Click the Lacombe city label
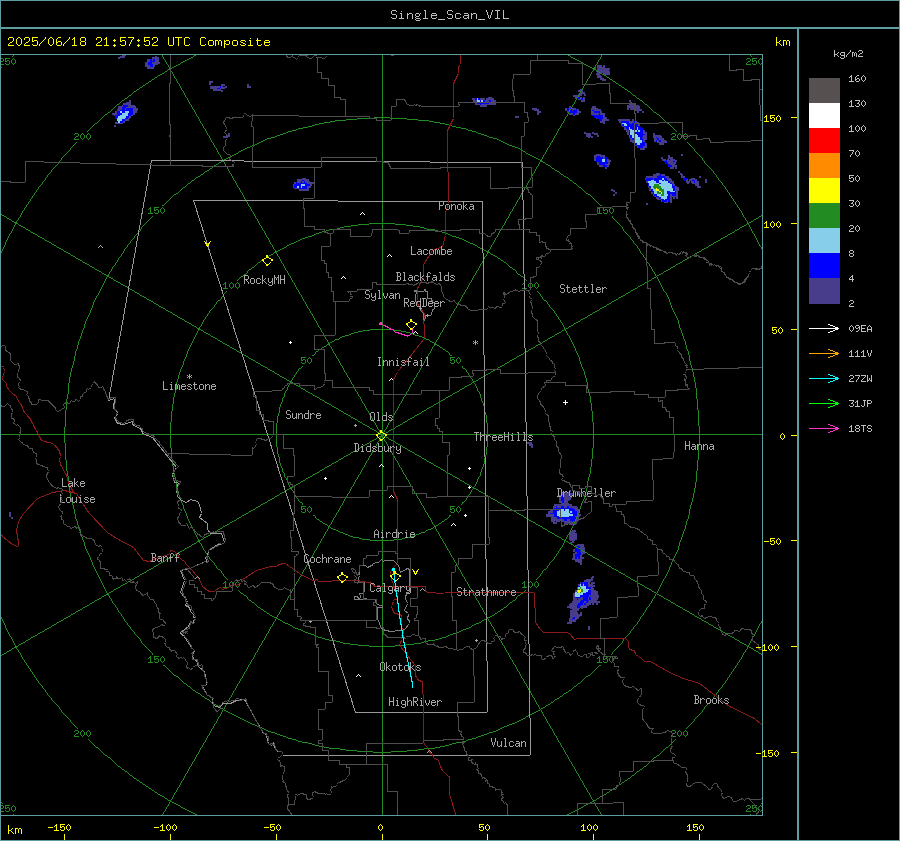The height and width of the screenshot is (841, 900). tap(431, 251)
